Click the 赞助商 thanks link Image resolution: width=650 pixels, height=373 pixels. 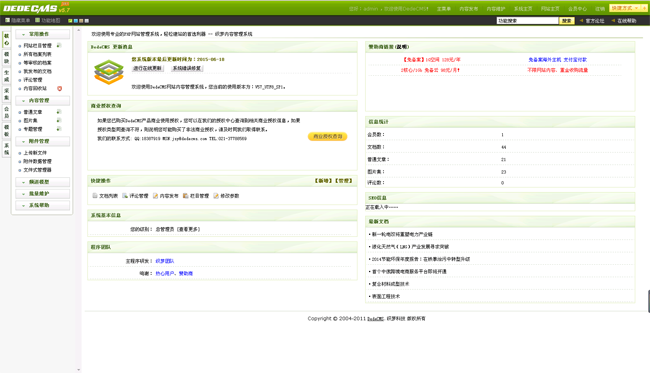coord(186,274)
